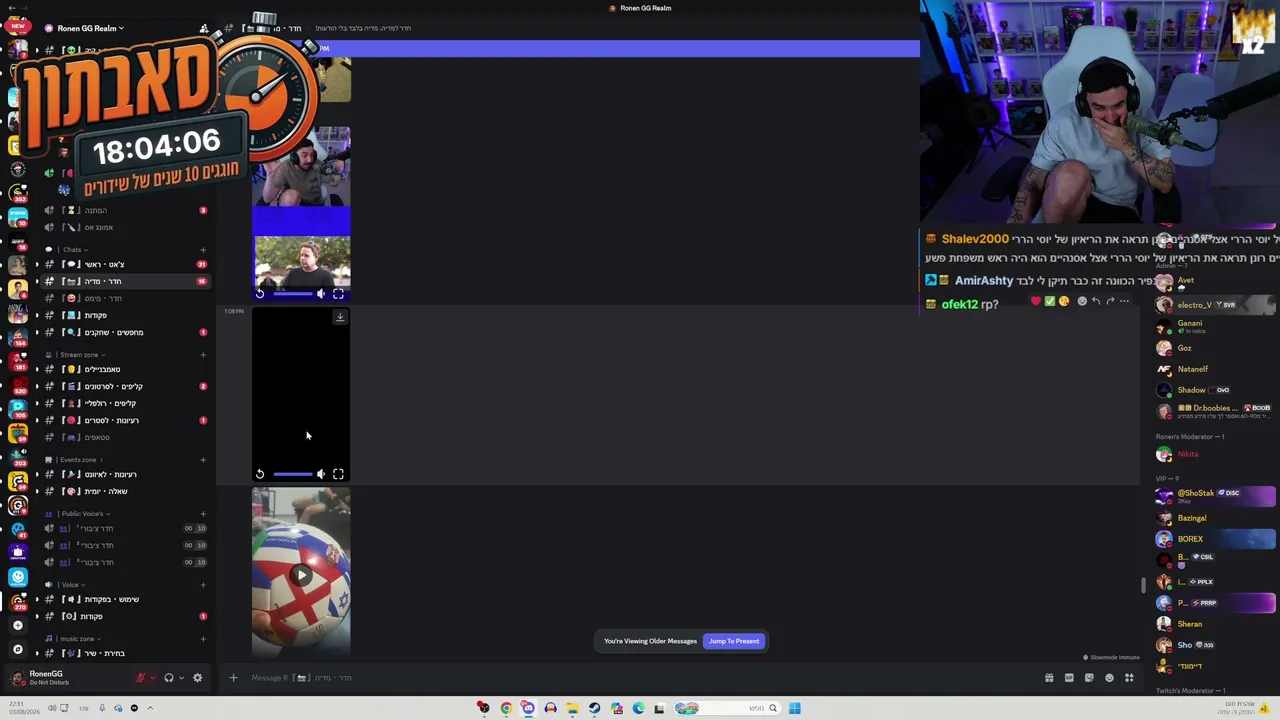The image size is (1280, 720).
Task: React with the red heart emoji
Action: pos(1036,301)
